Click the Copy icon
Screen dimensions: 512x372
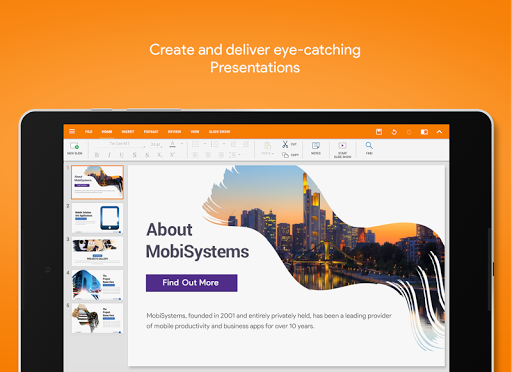(x=285, y=155)
